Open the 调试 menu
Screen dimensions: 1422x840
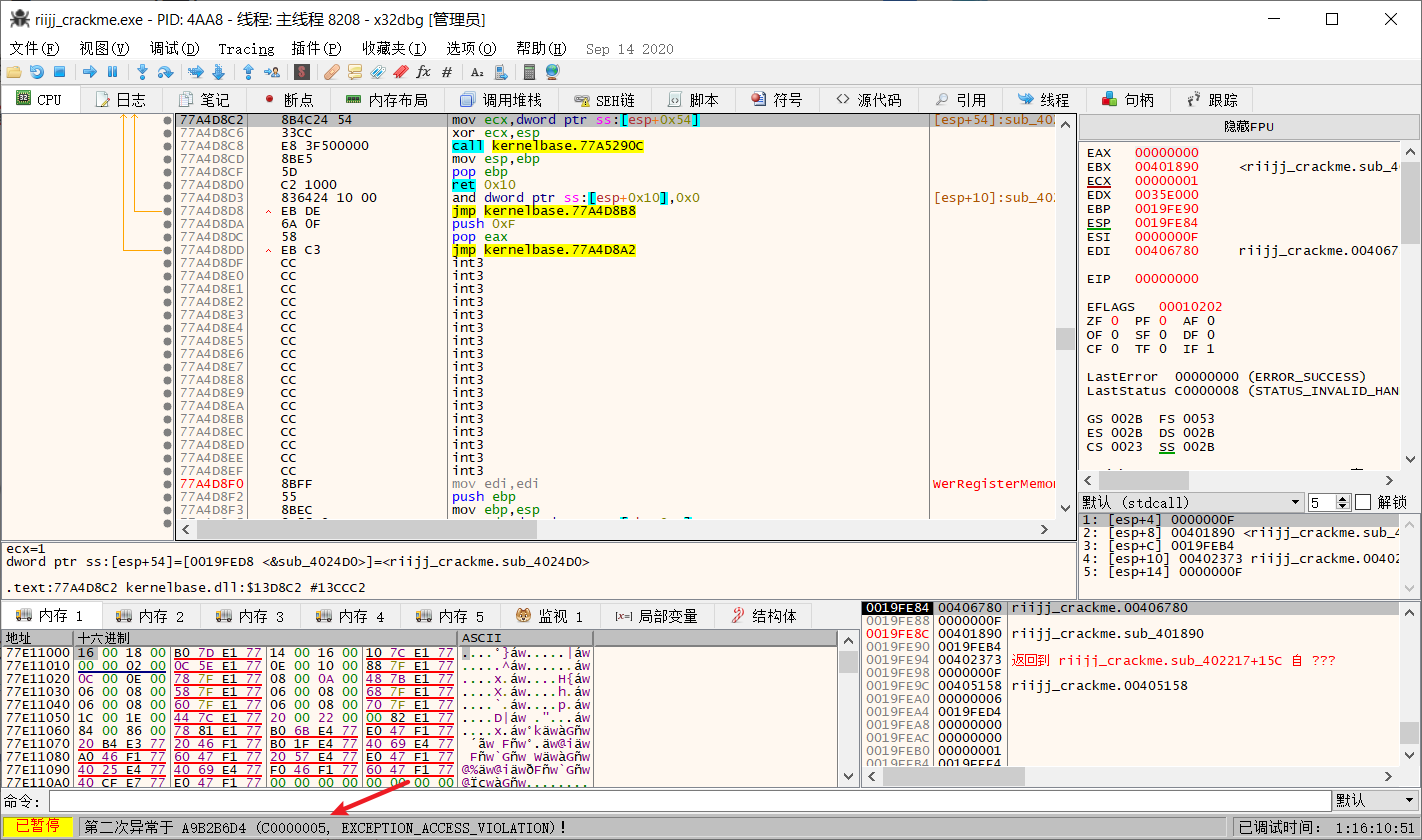pos(174,48)
